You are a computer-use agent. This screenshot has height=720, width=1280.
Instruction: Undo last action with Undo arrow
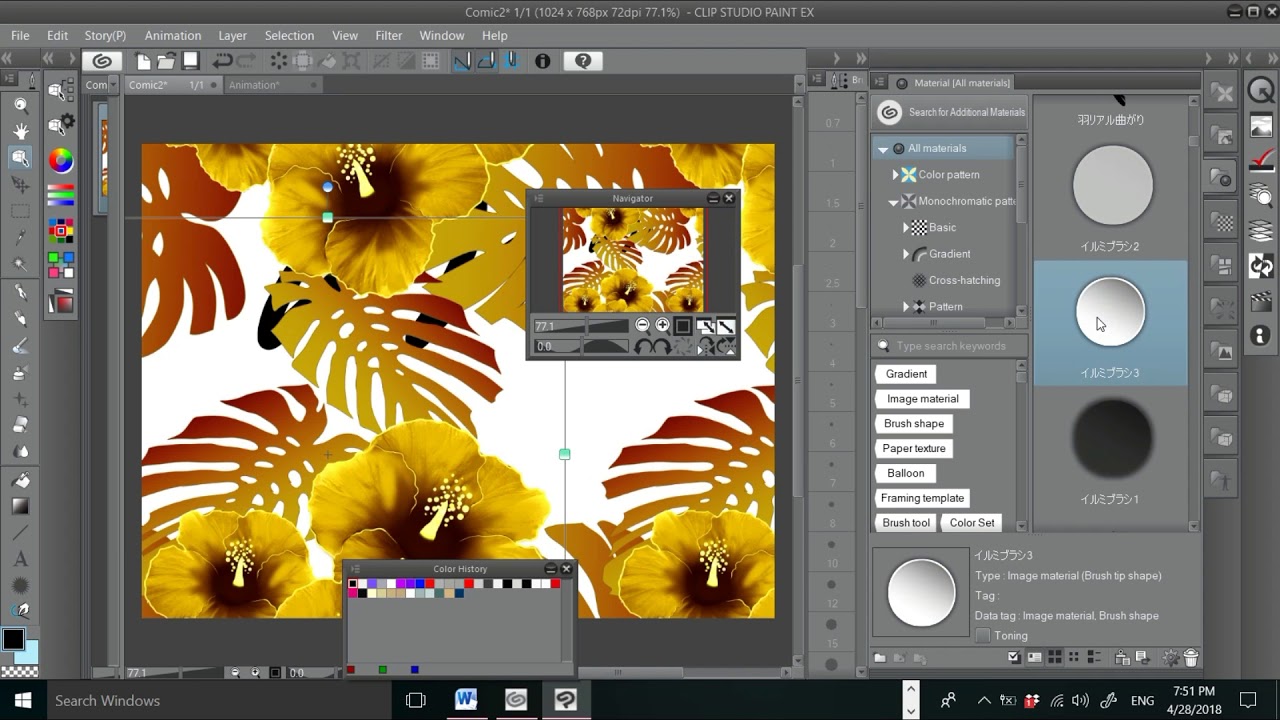click(222, 61)
